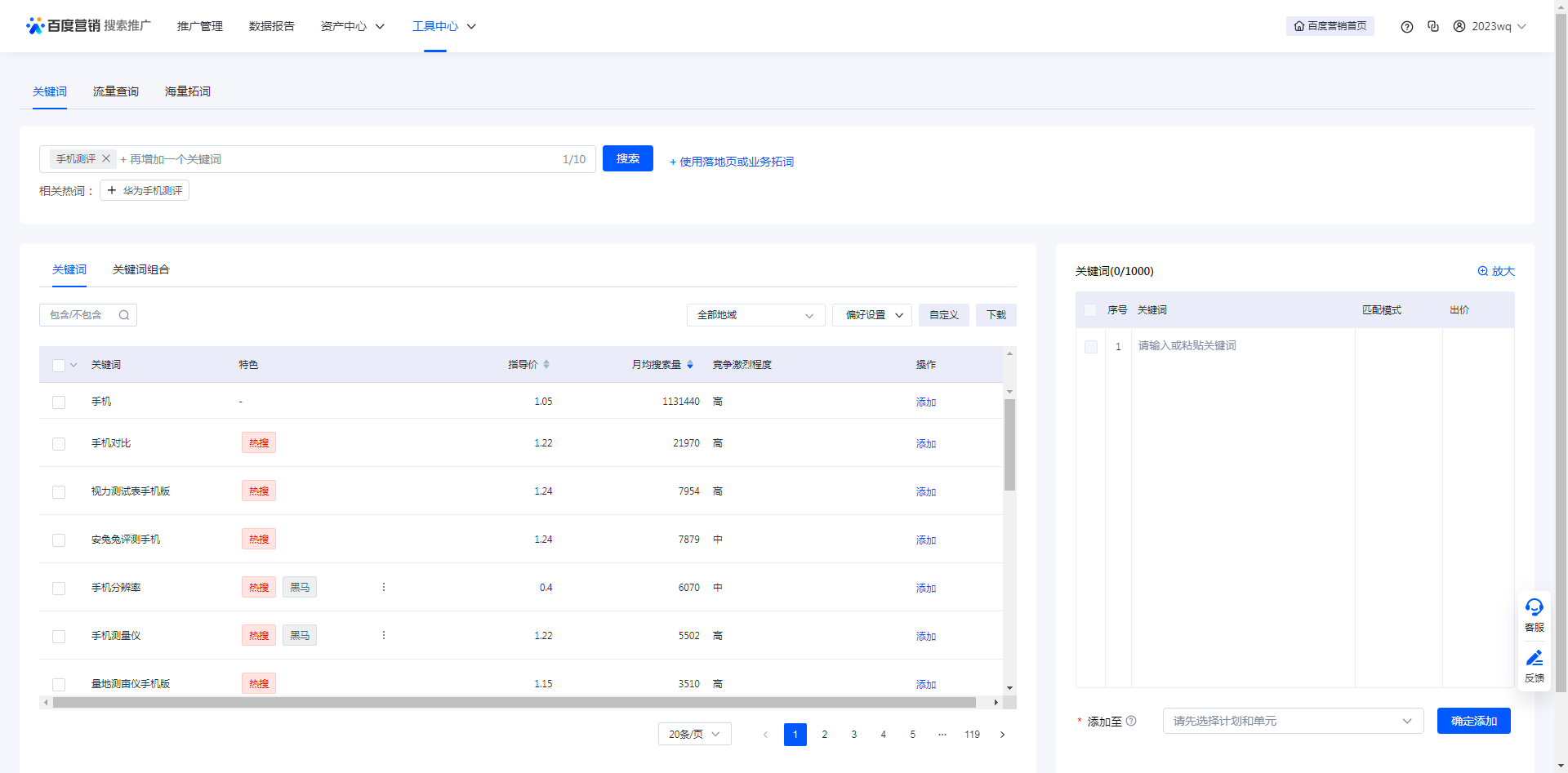Switch to the 流量查询 tab
This screenshot has width=1568, height=773.
pyautogui.click(x=115, y=91)
